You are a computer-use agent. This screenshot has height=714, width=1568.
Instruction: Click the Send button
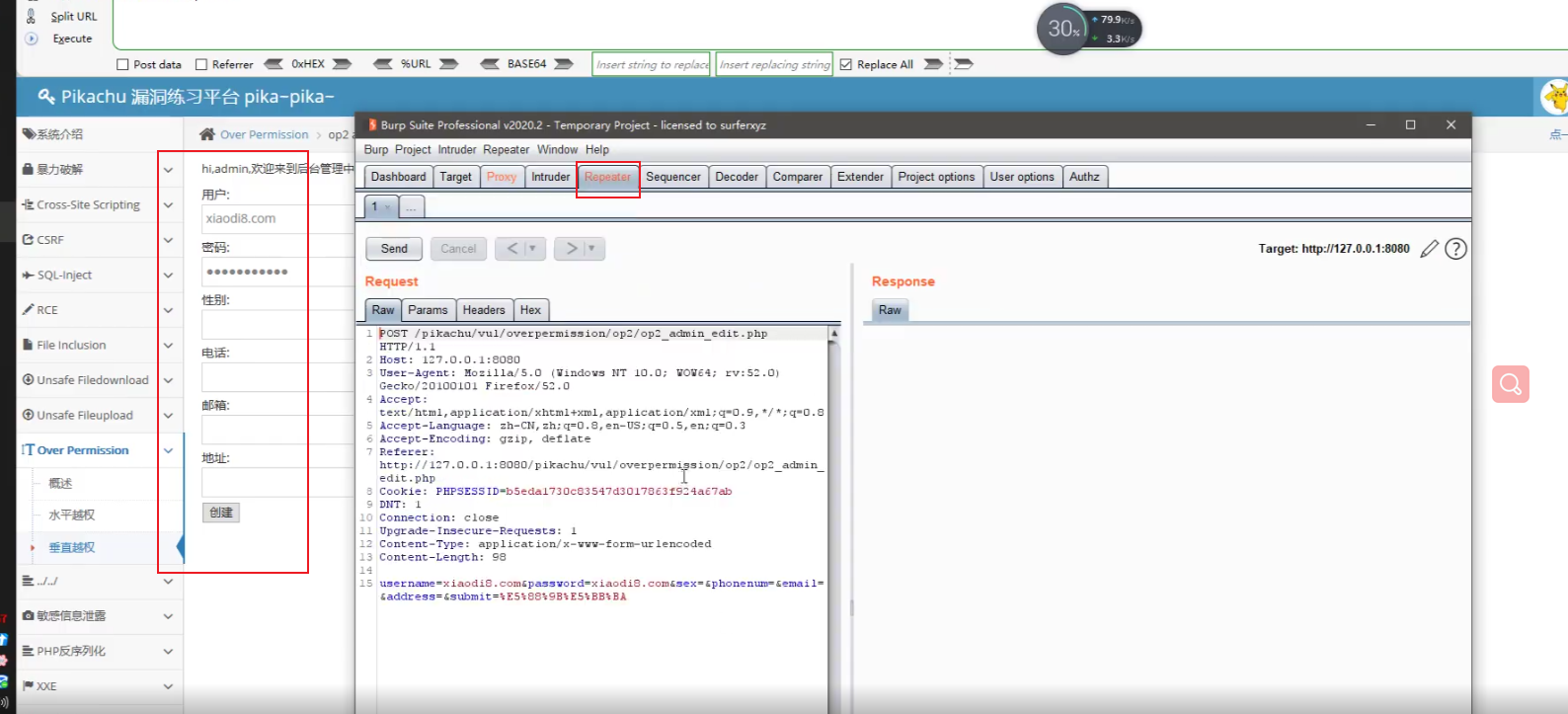coord(394,249)
